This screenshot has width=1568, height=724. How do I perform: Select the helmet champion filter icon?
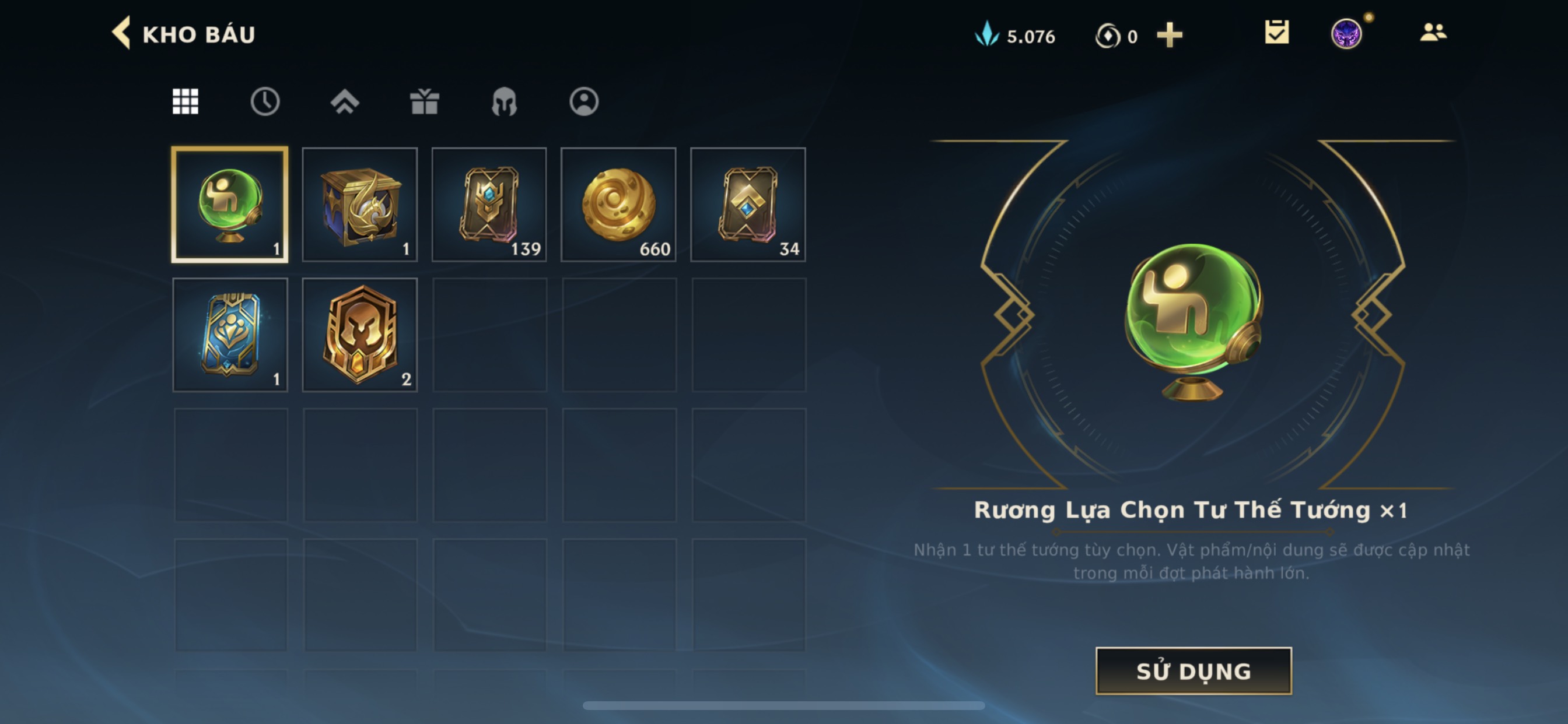pos(504,101)
